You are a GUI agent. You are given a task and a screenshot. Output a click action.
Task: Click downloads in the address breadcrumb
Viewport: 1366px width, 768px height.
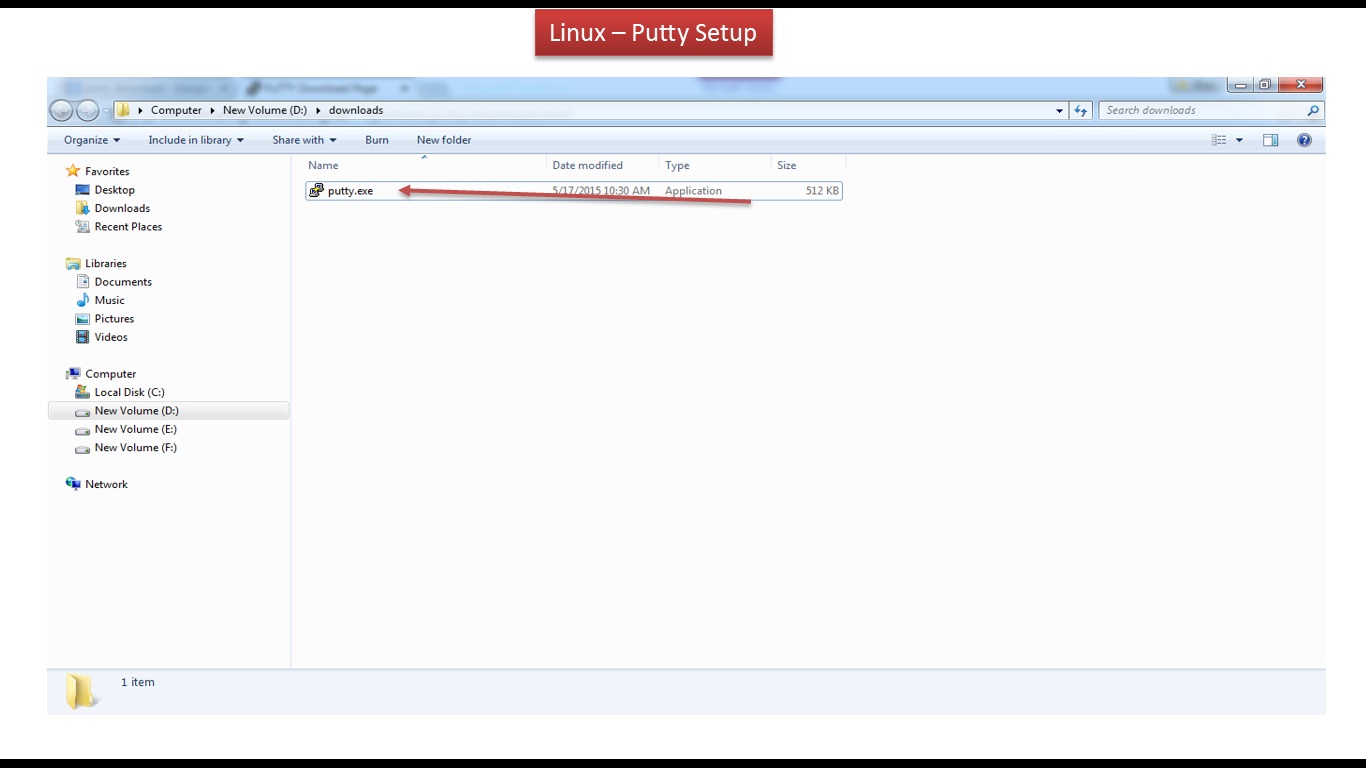click(x=356, y=110)
